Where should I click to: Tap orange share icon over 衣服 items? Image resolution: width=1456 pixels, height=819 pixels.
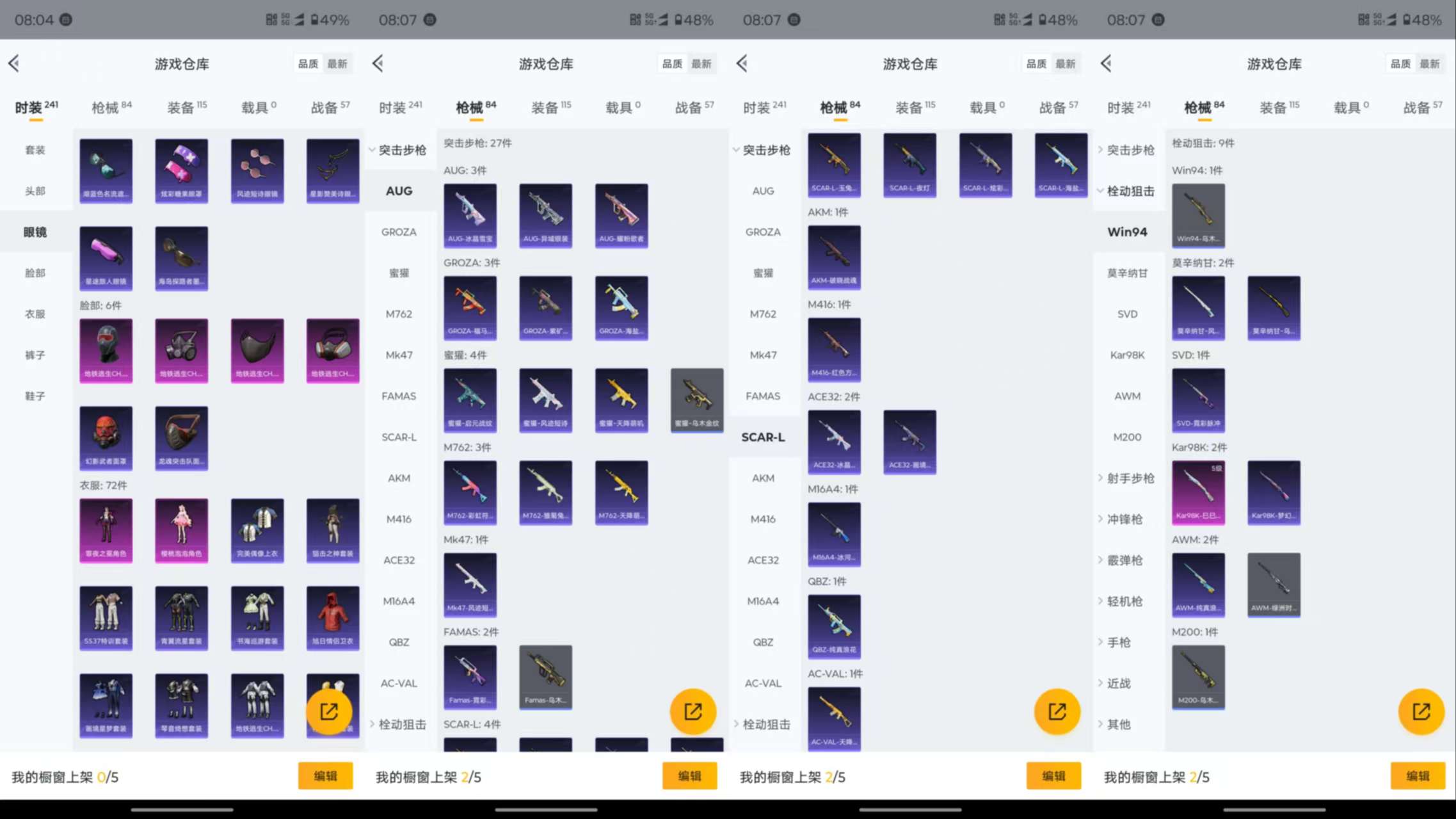click(329, 711)
